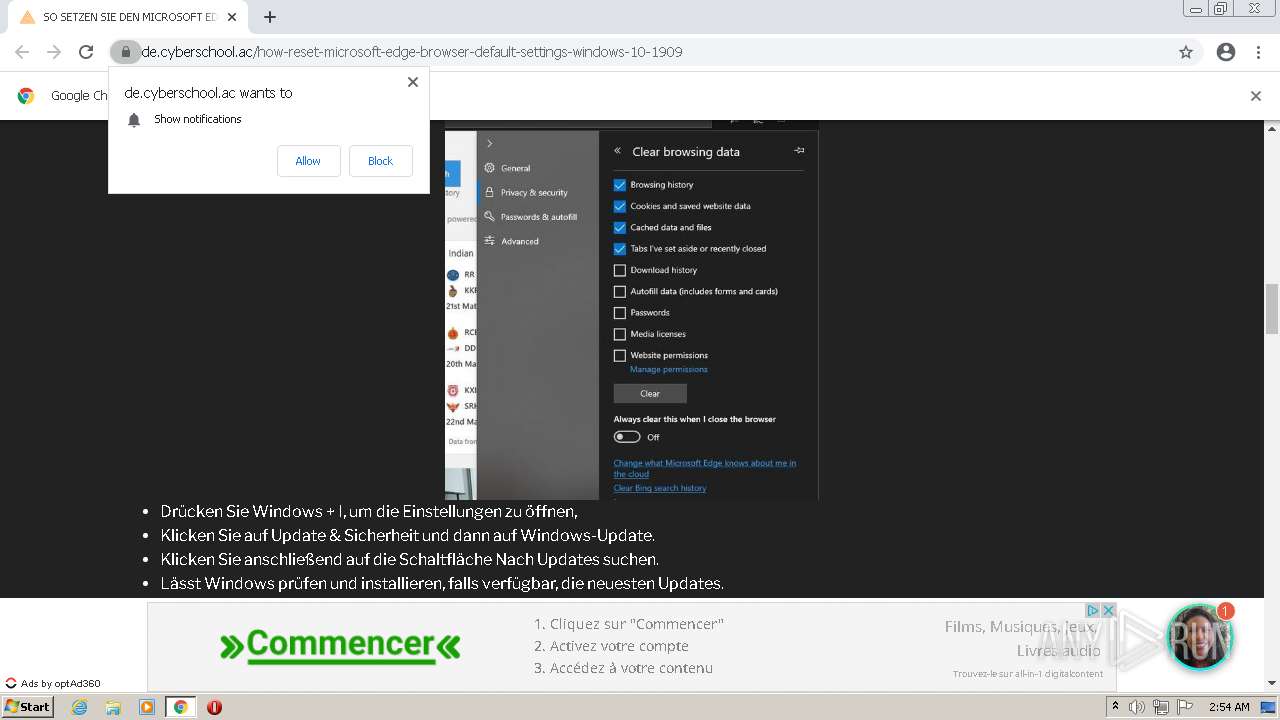1280x720 pixels.
Task: Open a new browser tab
Action: coord(270,17)
